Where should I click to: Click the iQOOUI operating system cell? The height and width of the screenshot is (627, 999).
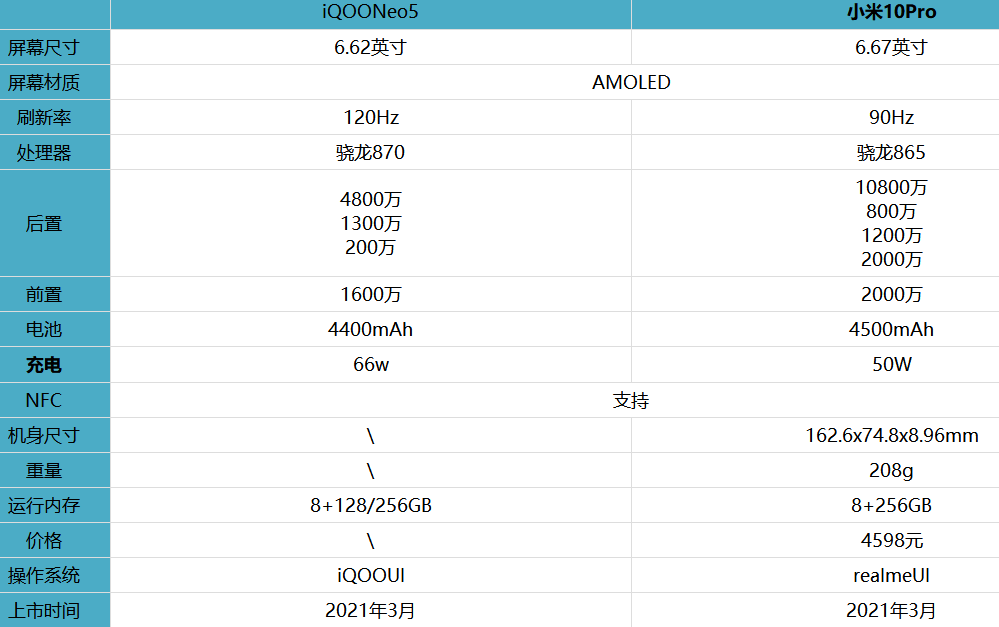371,575
